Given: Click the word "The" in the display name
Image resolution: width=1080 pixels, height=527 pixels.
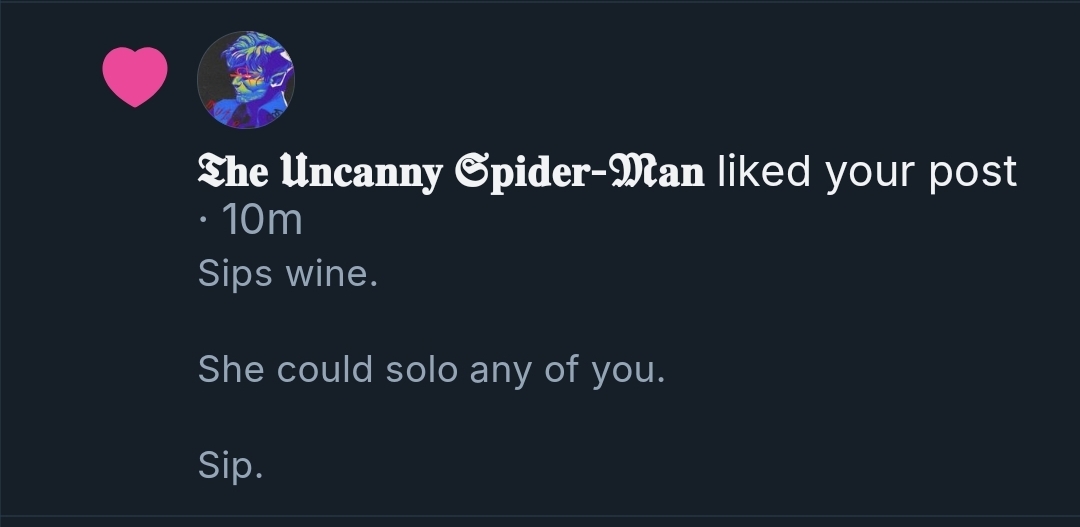Looking at the screenshot, I should coord(231,172).
